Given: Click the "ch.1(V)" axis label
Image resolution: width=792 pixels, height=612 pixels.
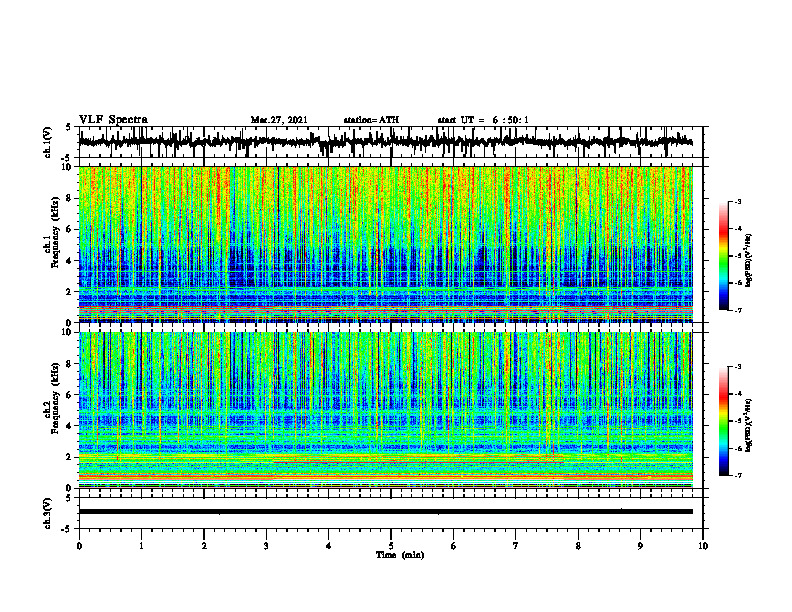Looking at the screenshot, I should tap(48, 142).
